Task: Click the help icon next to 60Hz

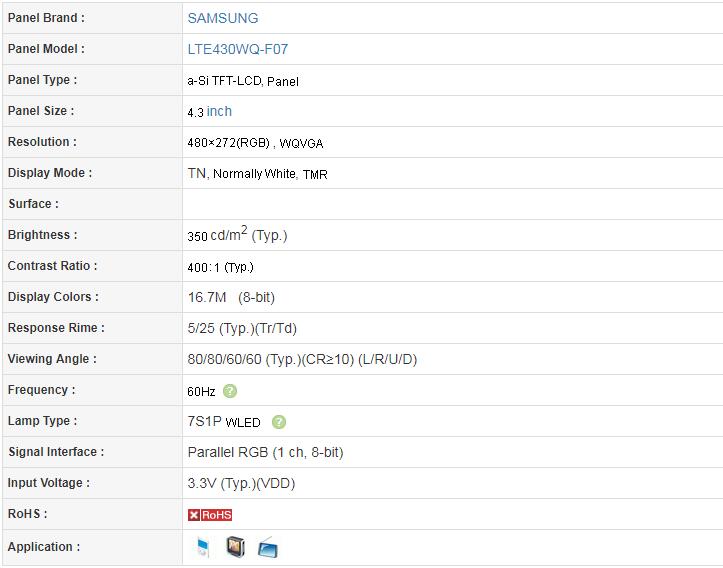Action: coord(230,391)
